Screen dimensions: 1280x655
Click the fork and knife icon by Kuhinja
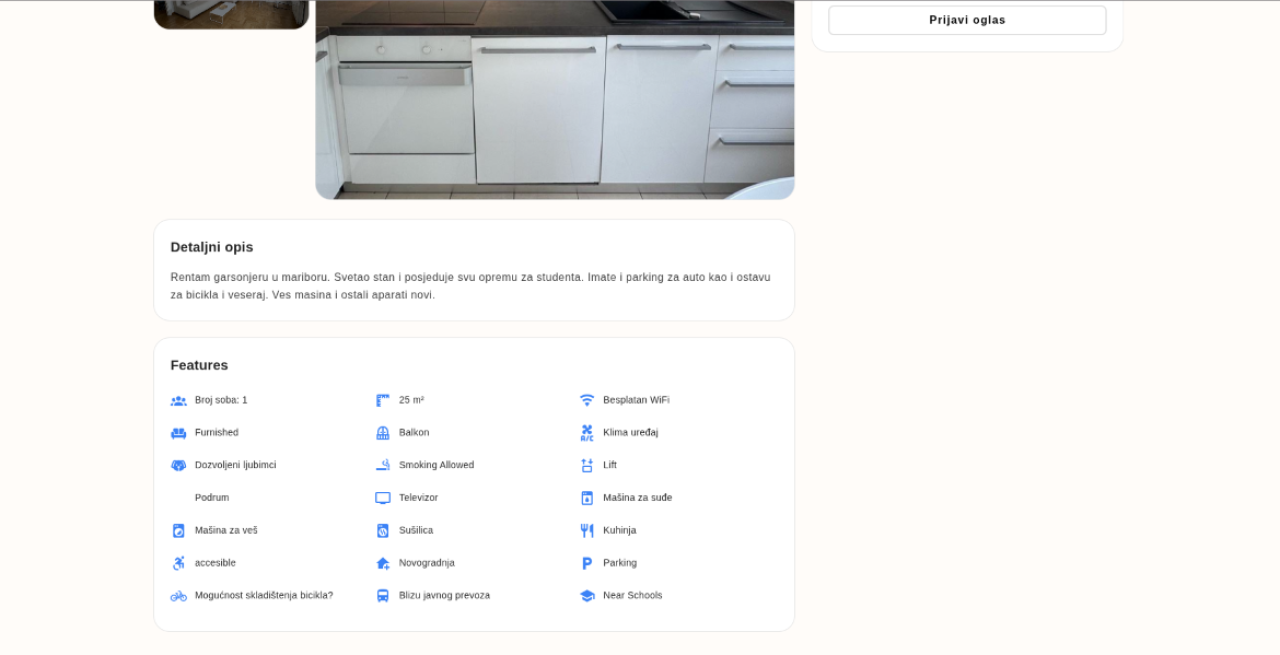coord(587,531)
